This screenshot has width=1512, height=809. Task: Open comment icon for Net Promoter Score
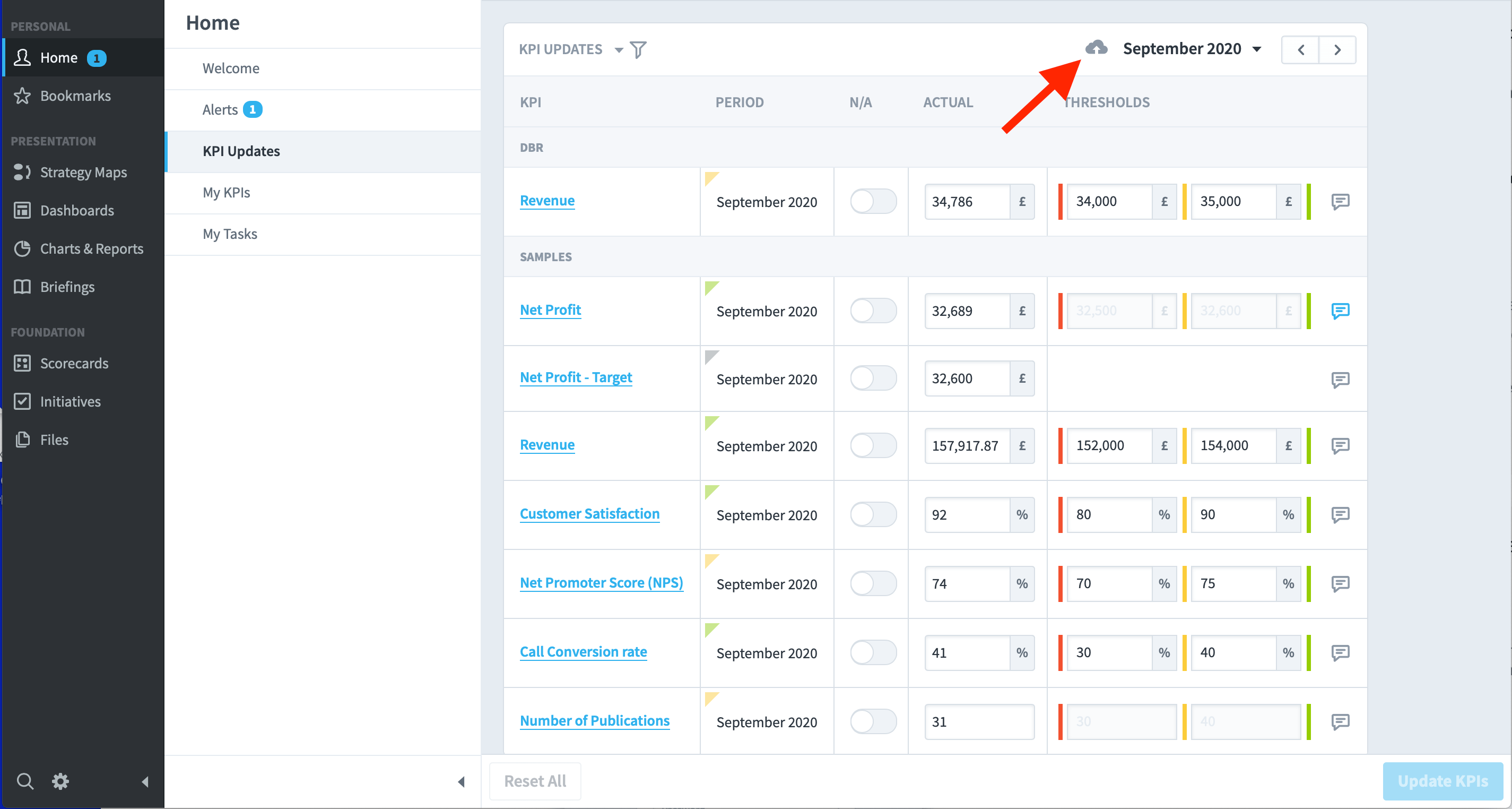point(1340,583)
